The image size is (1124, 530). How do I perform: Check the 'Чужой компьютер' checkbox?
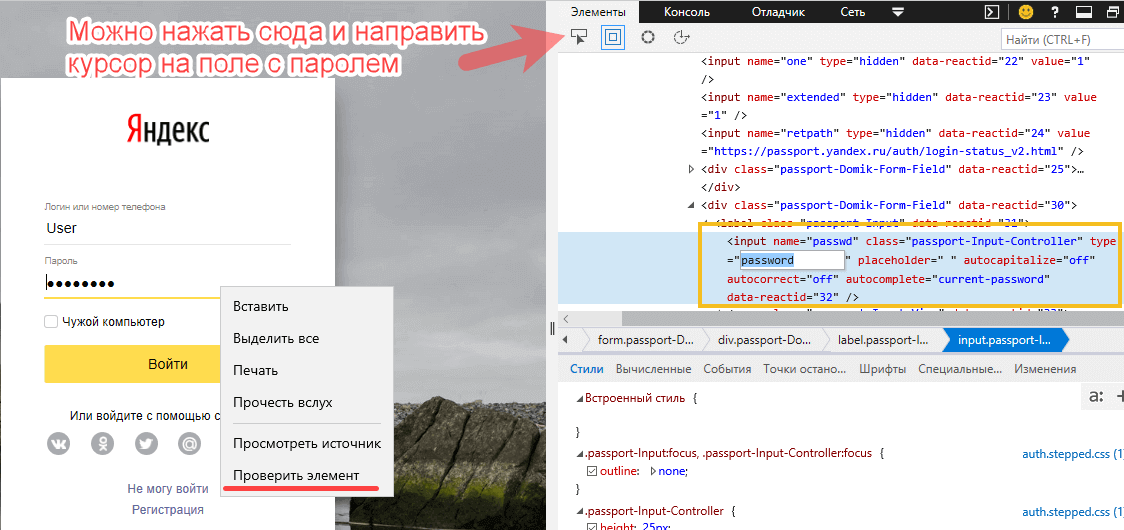[x=51, y=322]
